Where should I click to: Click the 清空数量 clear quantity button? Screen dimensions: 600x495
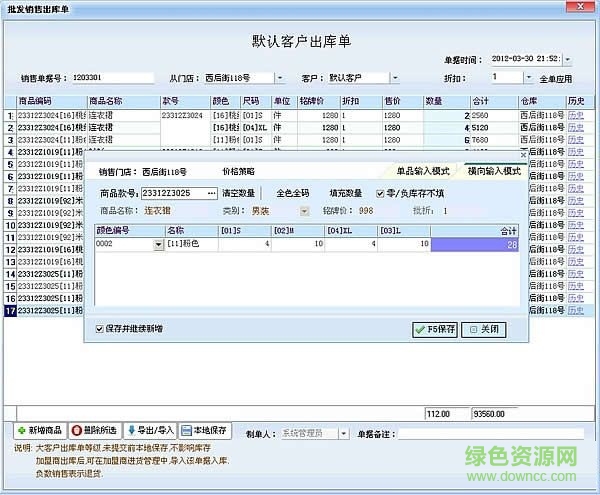(239, 193)
